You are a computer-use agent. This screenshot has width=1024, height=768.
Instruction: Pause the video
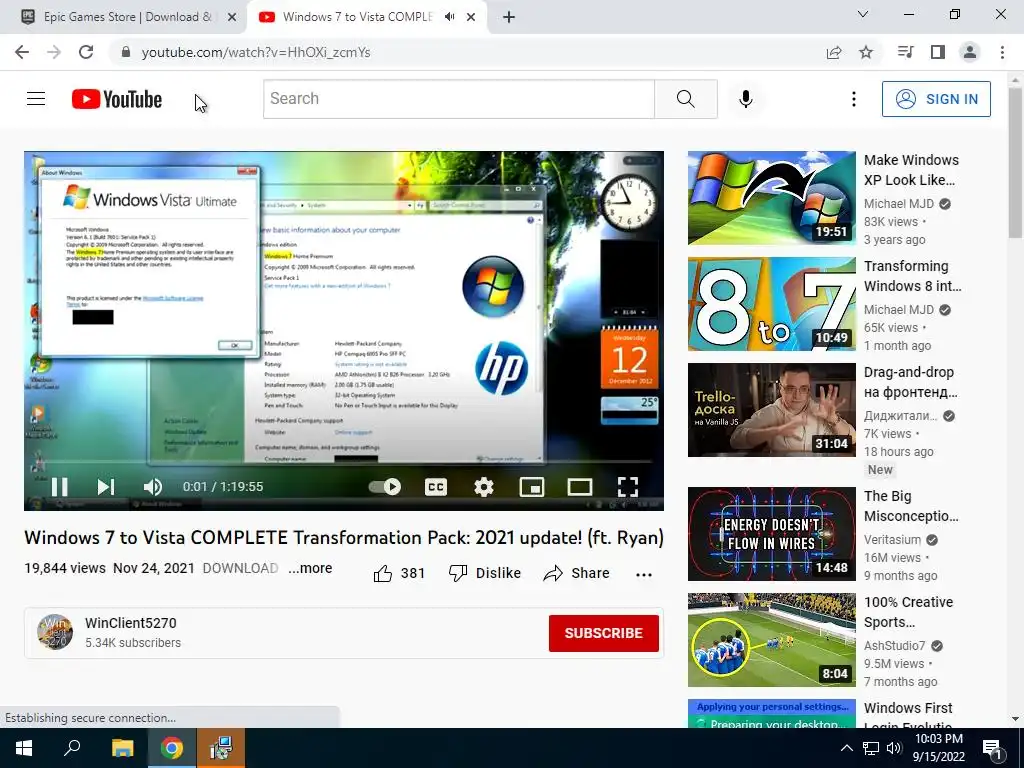point(59,487)
